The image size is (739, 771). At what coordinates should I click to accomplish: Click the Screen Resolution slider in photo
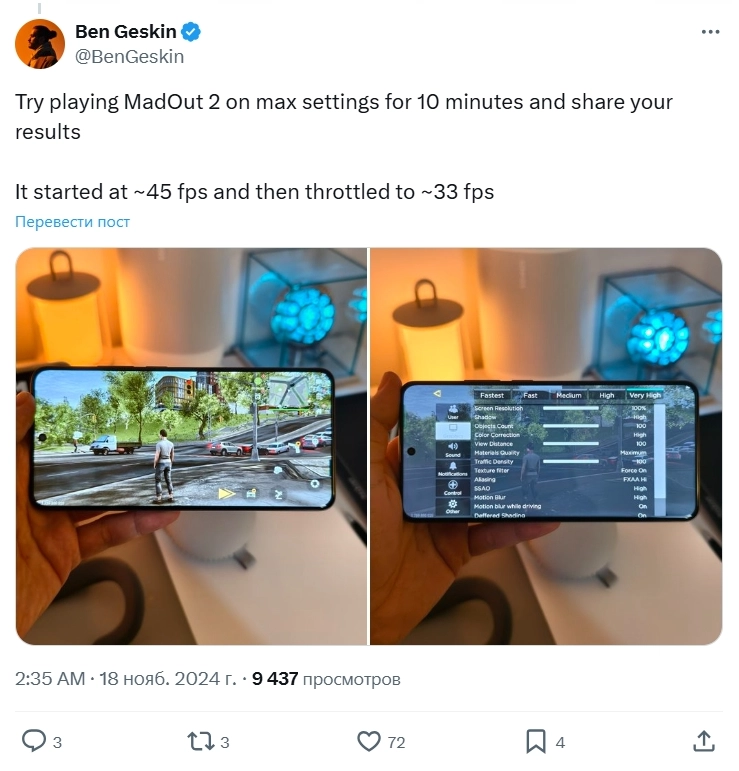coord(570,408)
